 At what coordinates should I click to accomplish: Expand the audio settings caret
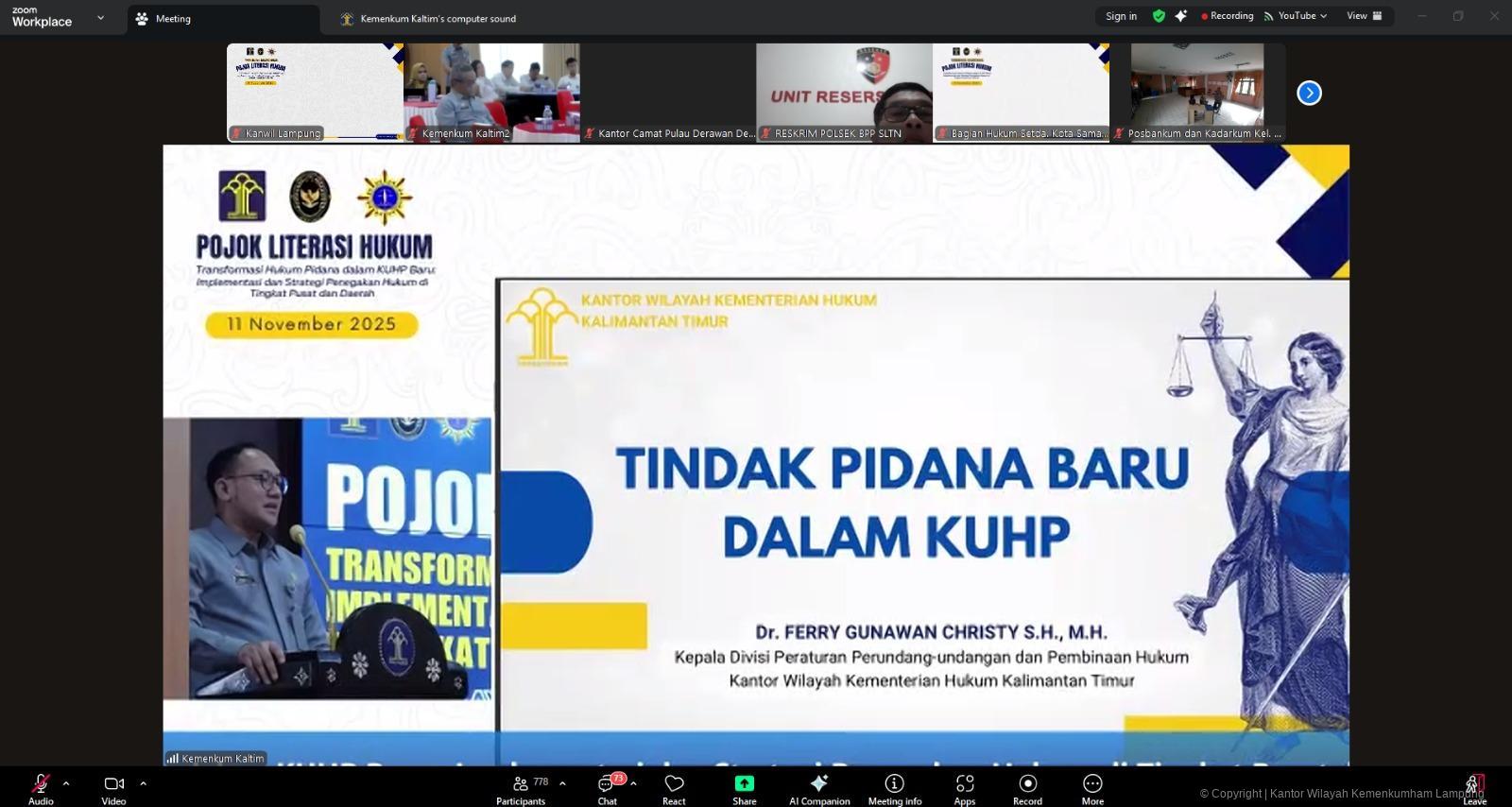tap(66, 783)
